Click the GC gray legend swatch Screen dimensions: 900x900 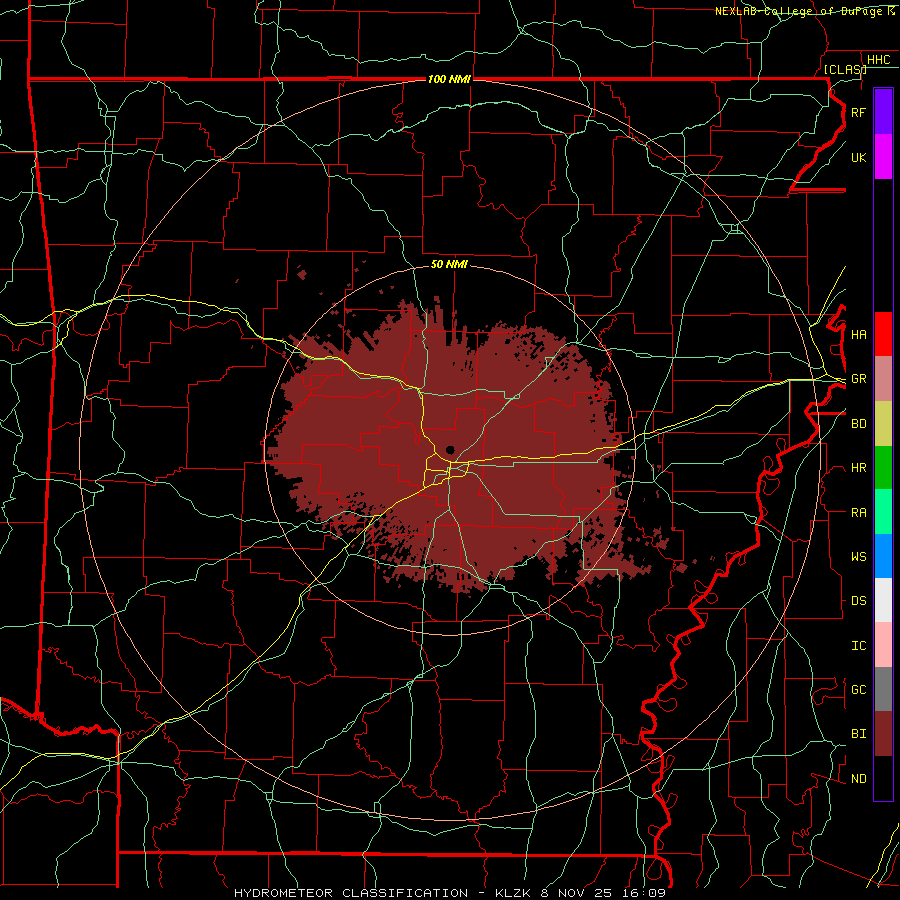[x=883, y=689]
